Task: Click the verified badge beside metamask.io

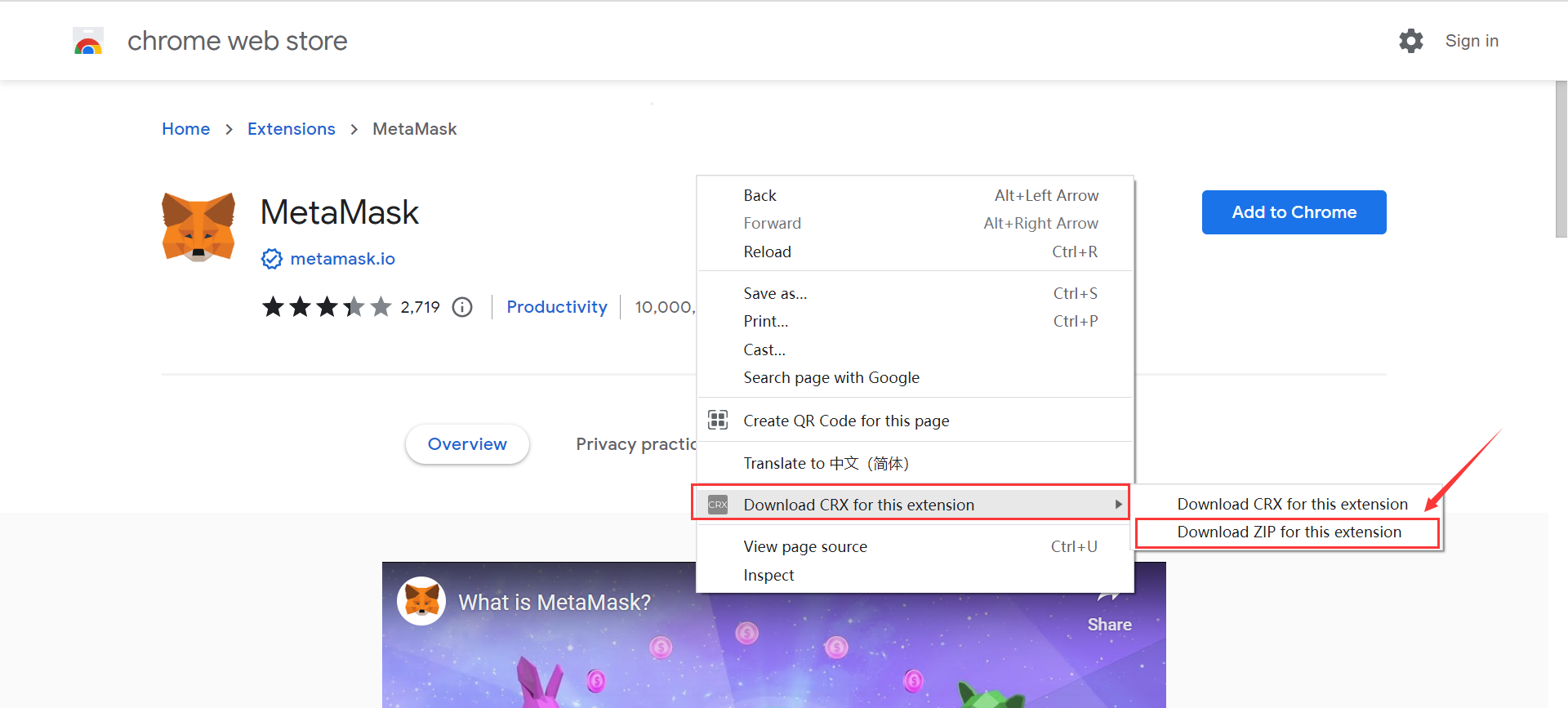Action: click(271, 259)
